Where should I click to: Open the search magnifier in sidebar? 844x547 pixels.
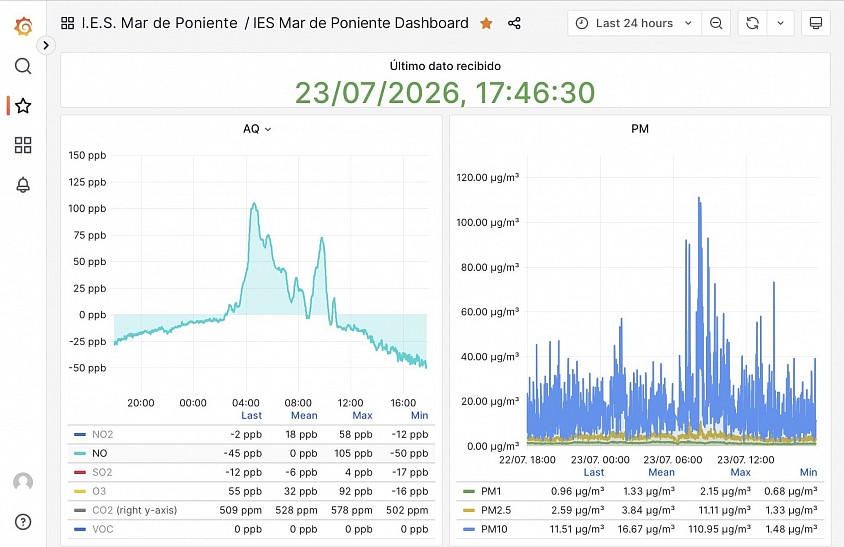pyautogui.click(x=23, y=66)
